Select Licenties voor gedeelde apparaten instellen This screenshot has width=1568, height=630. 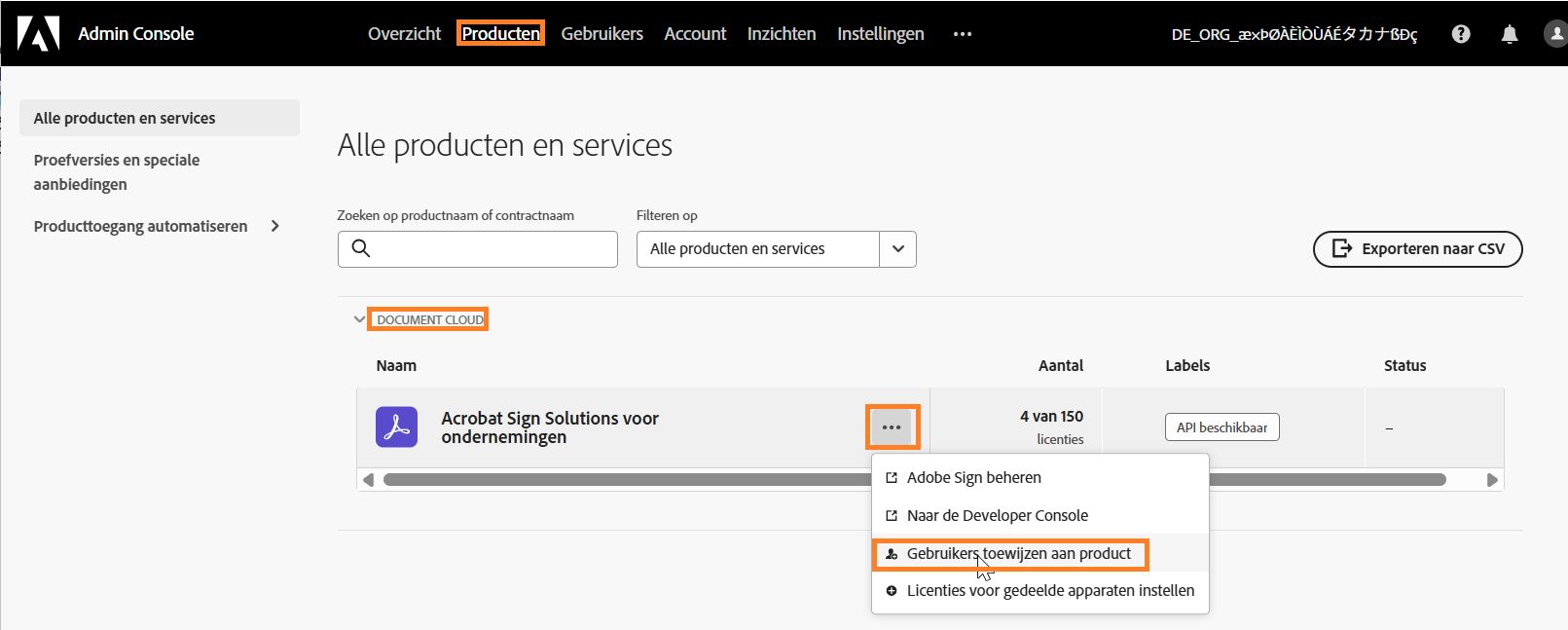click(1039, 591)
